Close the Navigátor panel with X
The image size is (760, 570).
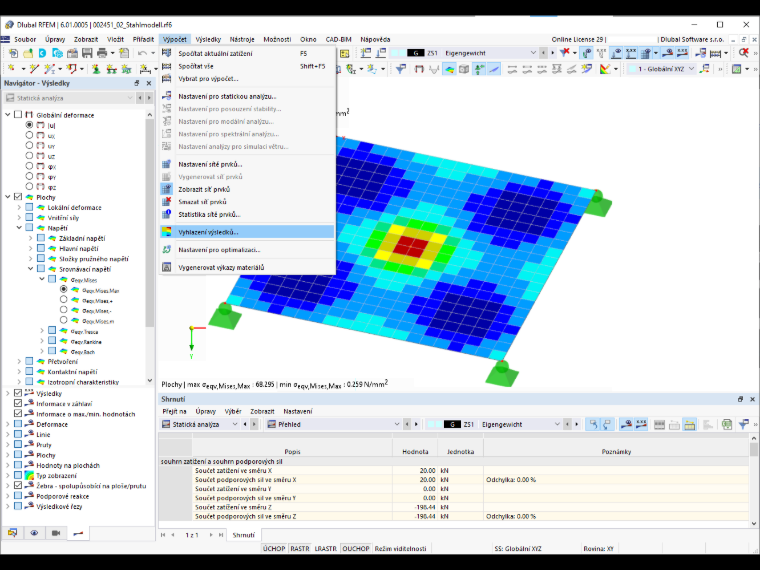coord(149,83)
